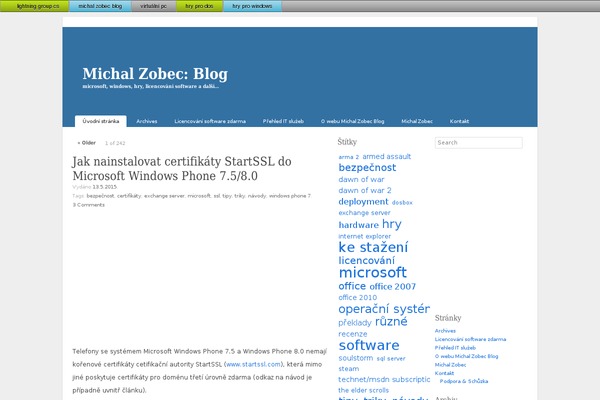Open Archives under Stránky sidebar
The image size is (600, 400).
(445, 331)
